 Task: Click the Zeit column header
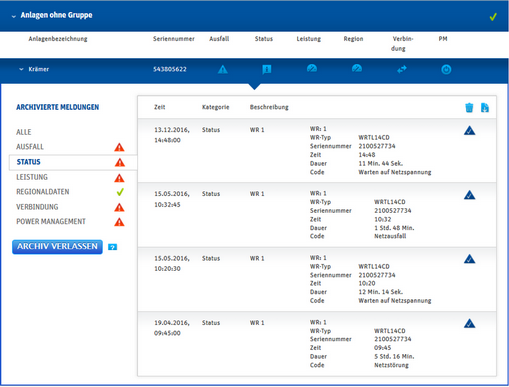click(160, 107)
